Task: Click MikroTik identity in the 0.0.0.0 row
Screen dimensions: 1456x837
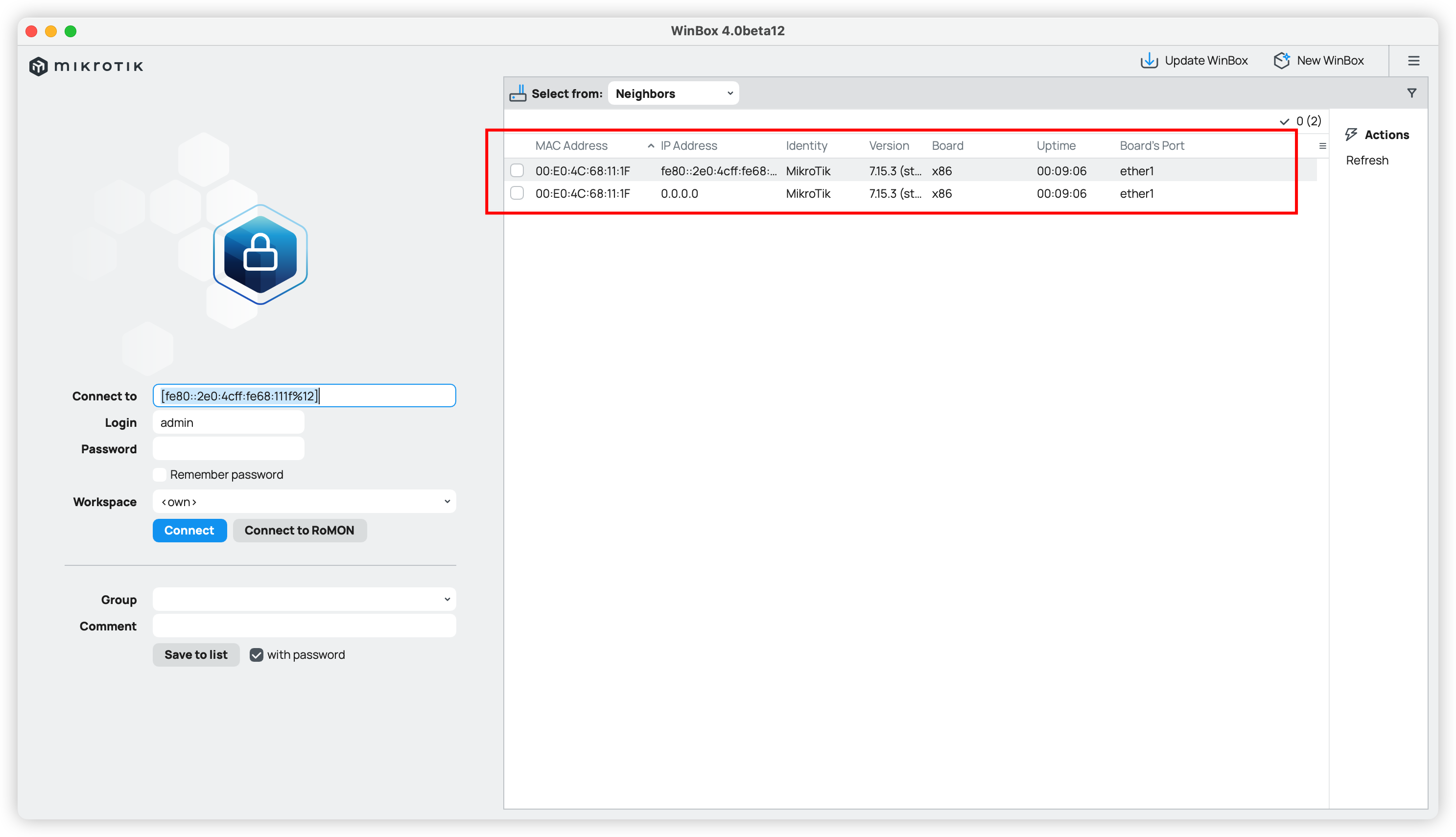Action: click(808, 194)
